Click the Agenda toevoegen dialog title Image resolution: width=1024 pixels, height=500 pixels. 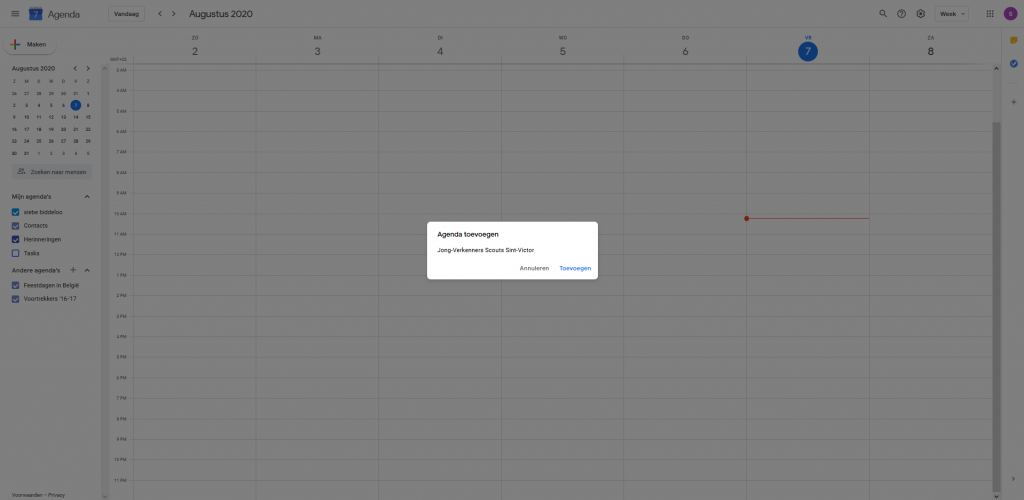[468, 234]
